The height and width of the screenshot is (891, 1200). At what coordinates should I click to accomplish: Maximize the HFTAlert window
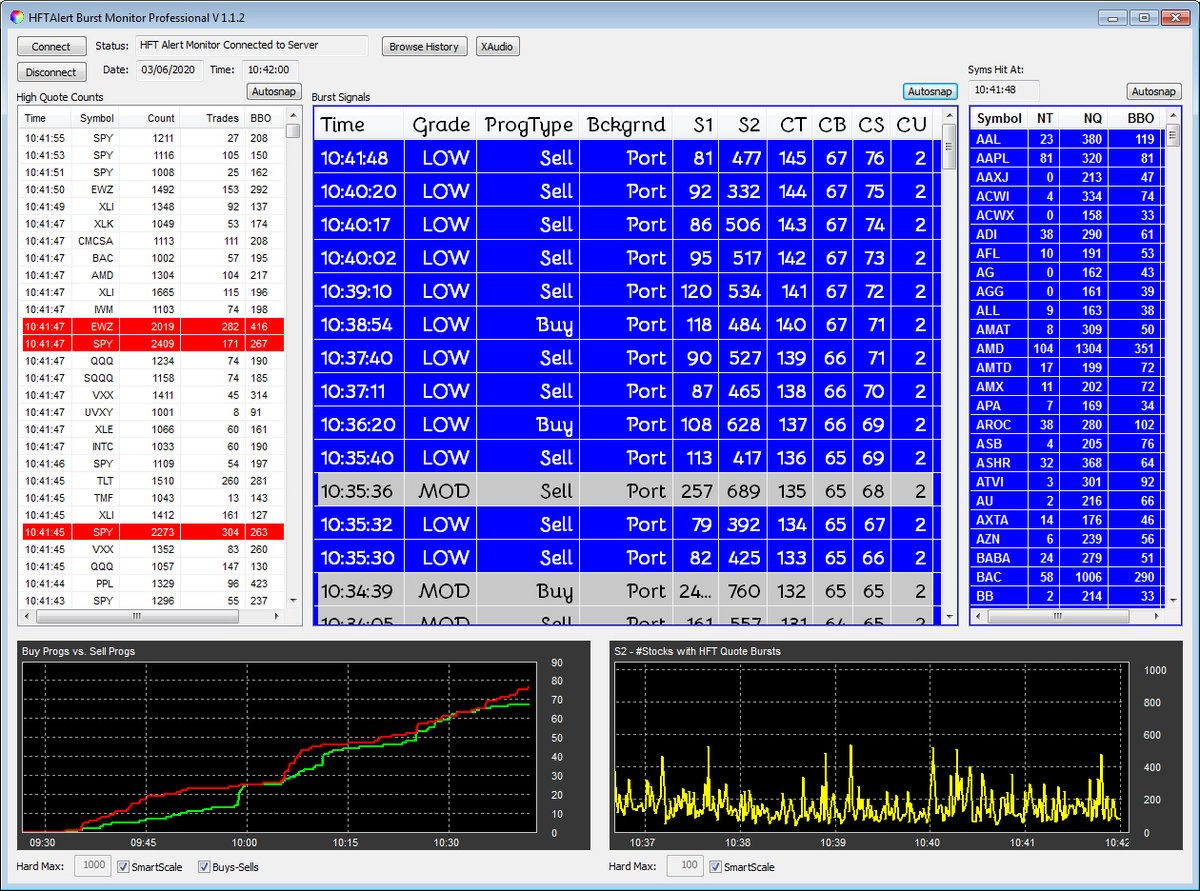1143,17
